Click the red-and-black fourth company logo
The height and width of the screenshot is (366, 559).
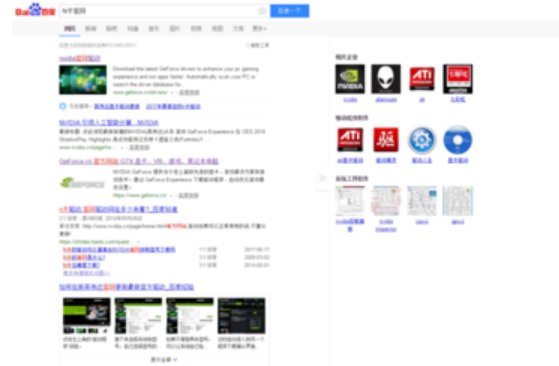click(458, 79)
